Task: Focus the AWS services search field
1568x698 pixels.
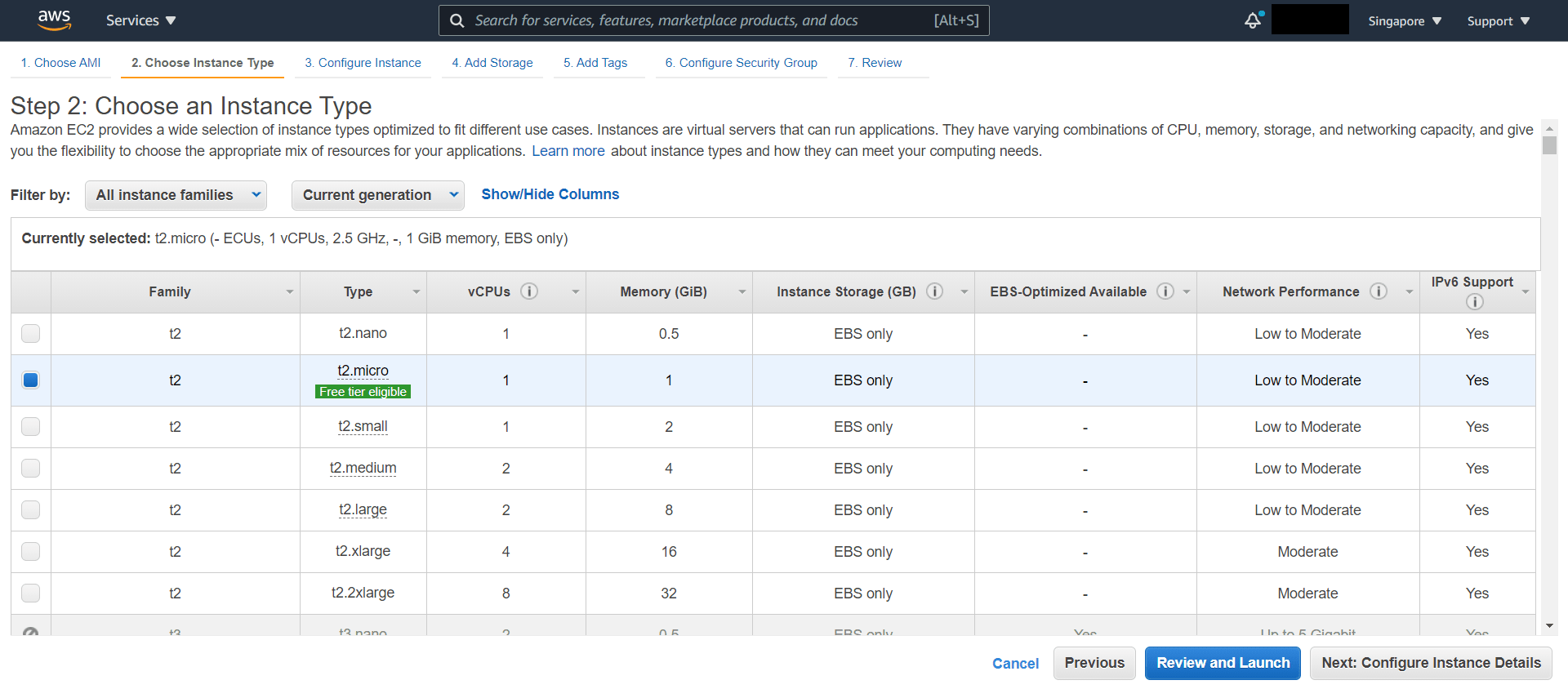Action: [714, 20]
